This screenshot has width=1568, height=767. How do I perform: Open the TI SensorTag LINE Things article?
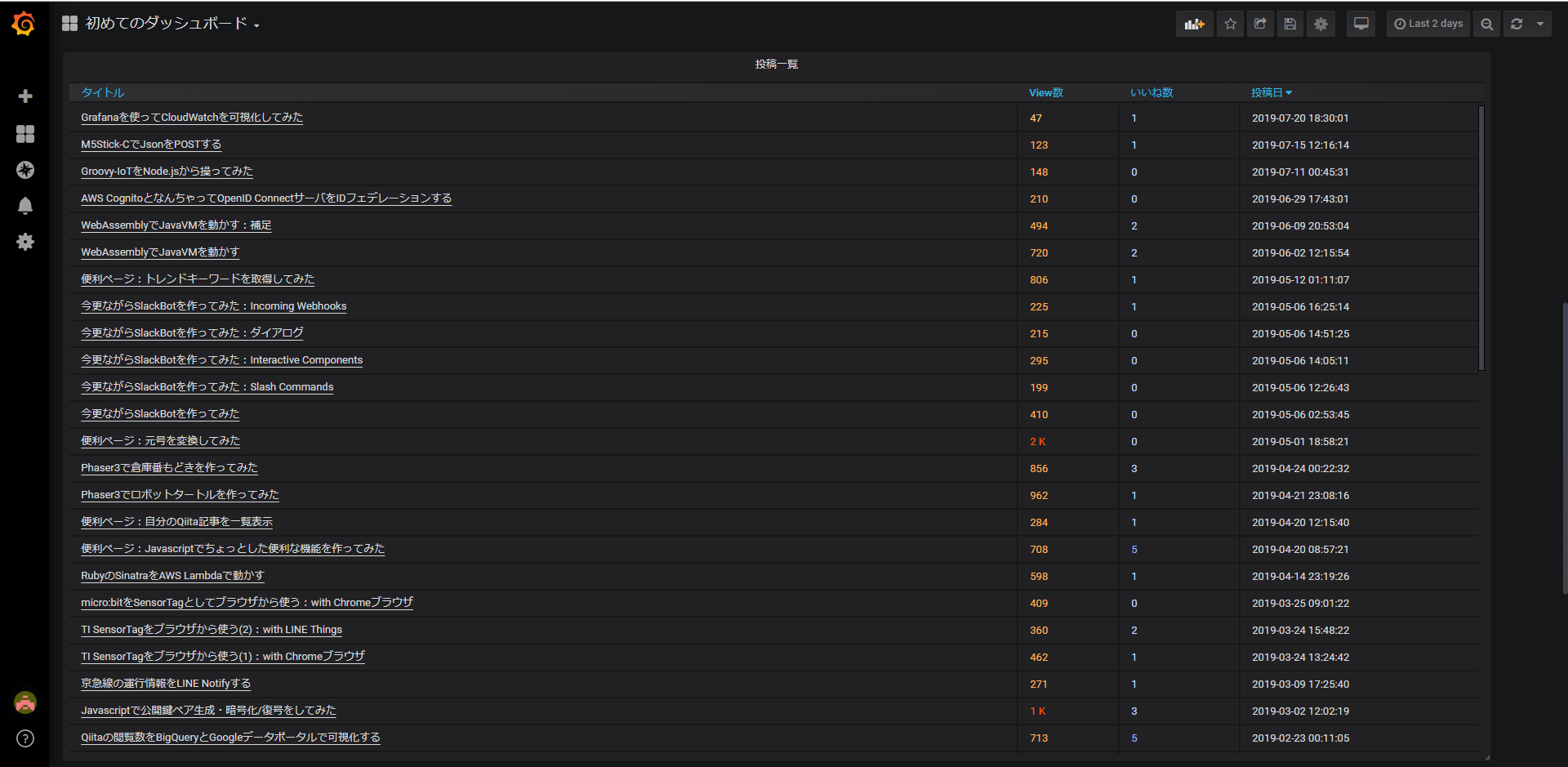[212, 630]
